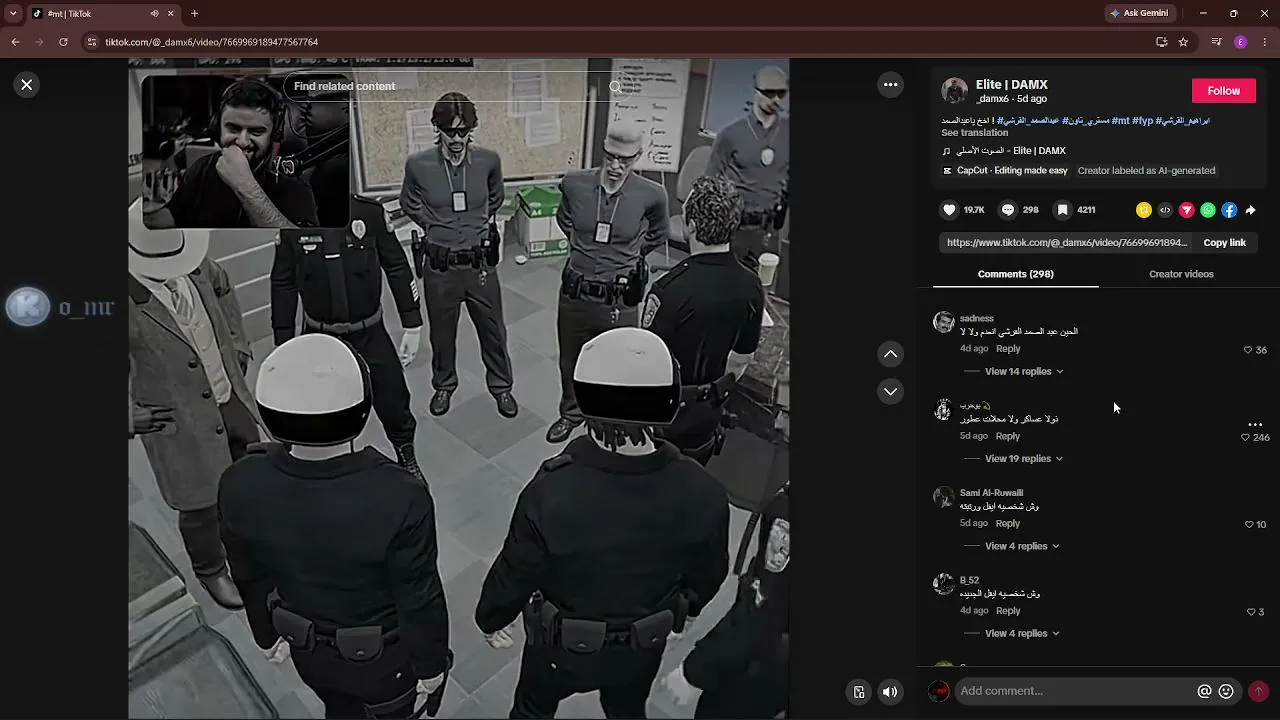Click the Follow button
This screenshot has width=1280, height=720.
tap(1223, 90)
